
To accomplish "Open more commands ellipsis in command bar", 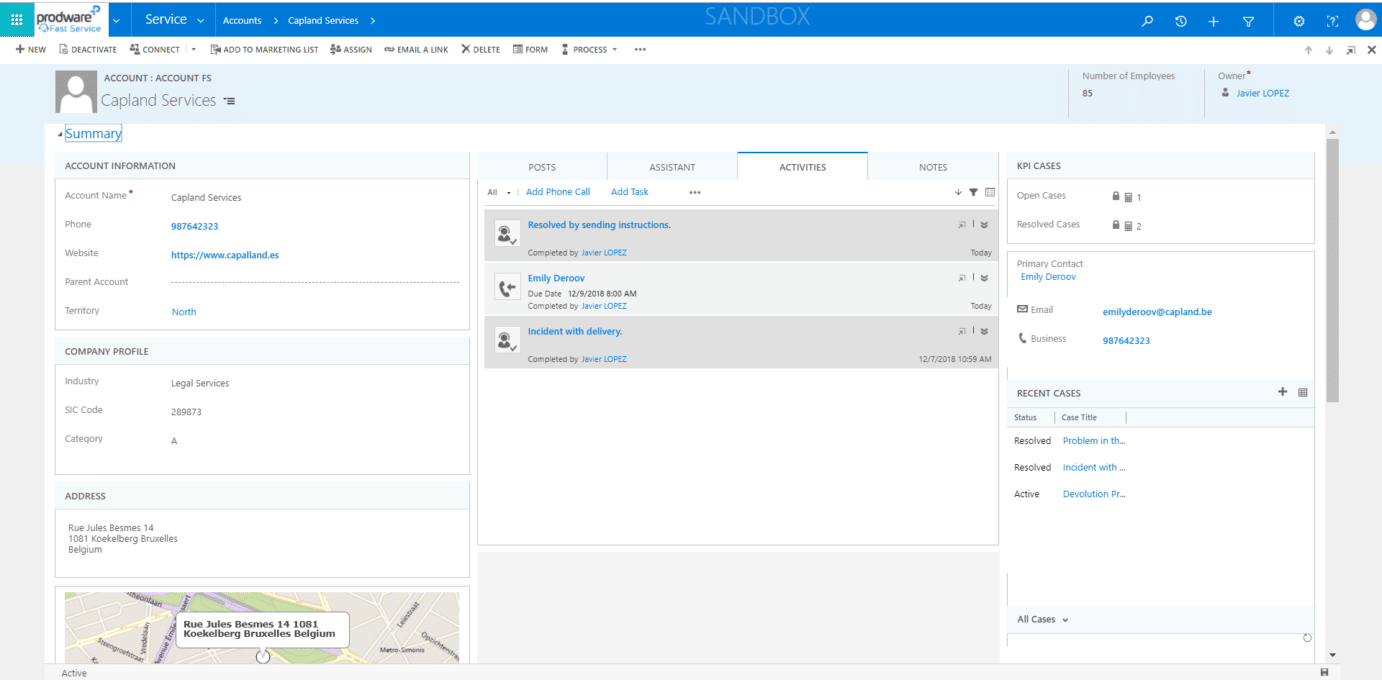I will (640, 49).
